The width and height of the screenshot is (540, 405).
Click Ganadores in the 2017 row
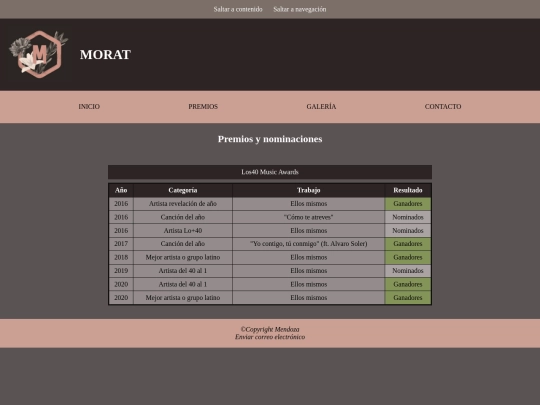tap(408, 244)
